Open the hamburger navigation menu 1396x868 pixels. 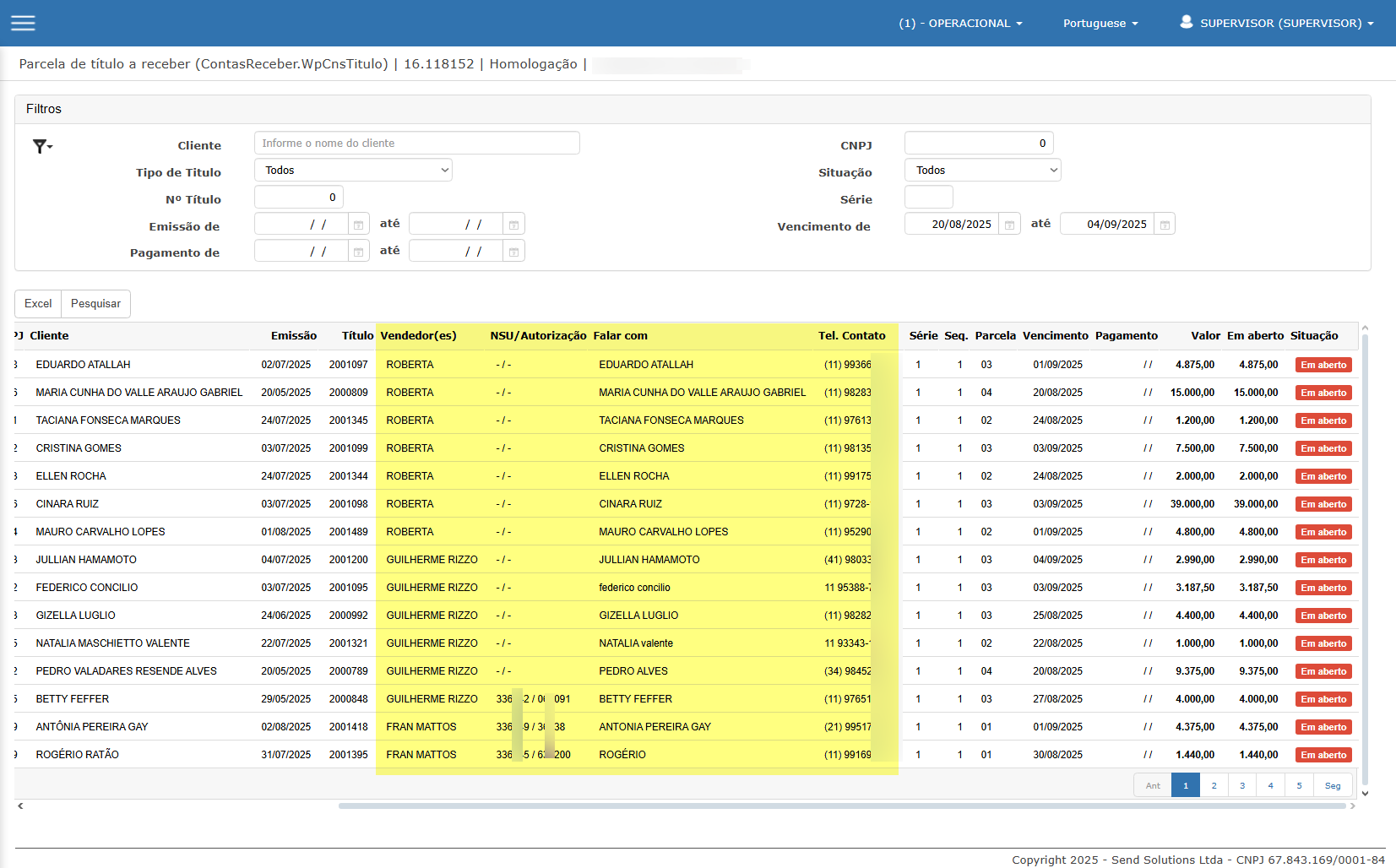pyautogui.click(x=23, y=23)
